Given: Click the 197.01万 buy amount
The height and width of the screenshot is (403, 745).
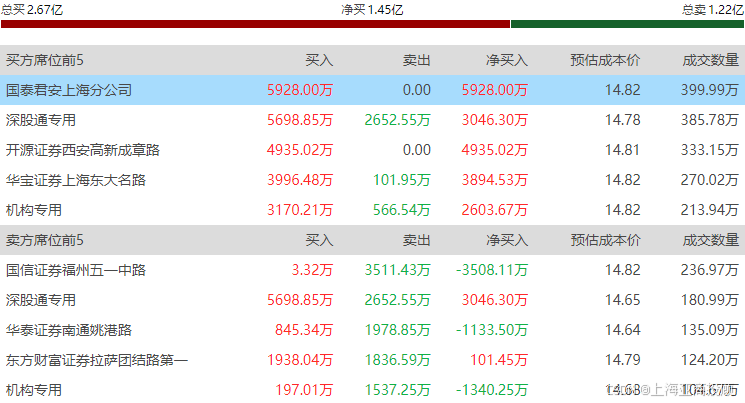Looking at the screenshot, I should click(304, 390).
